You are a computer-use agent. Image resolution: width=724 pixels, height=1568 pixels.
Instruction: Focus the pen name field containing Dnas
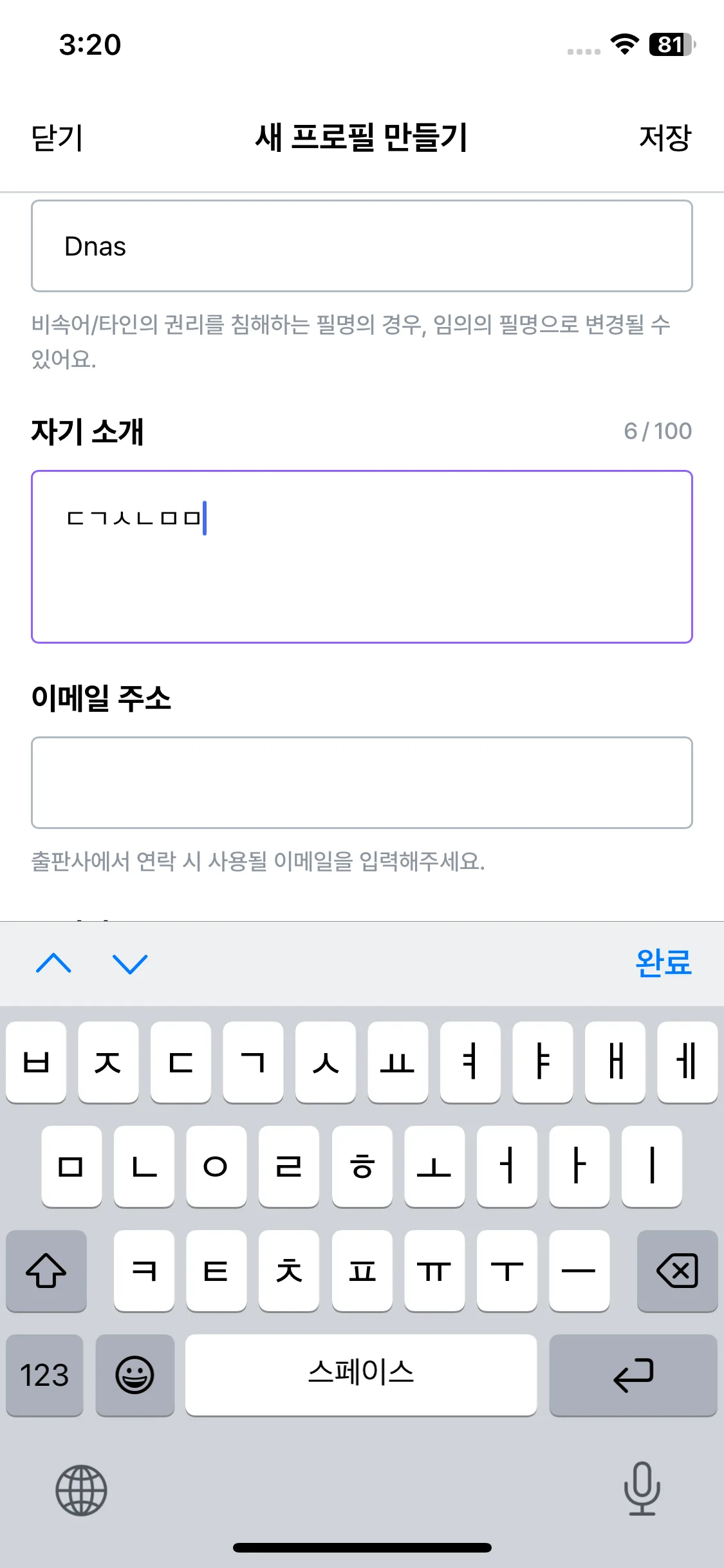(x=362, y=246)
